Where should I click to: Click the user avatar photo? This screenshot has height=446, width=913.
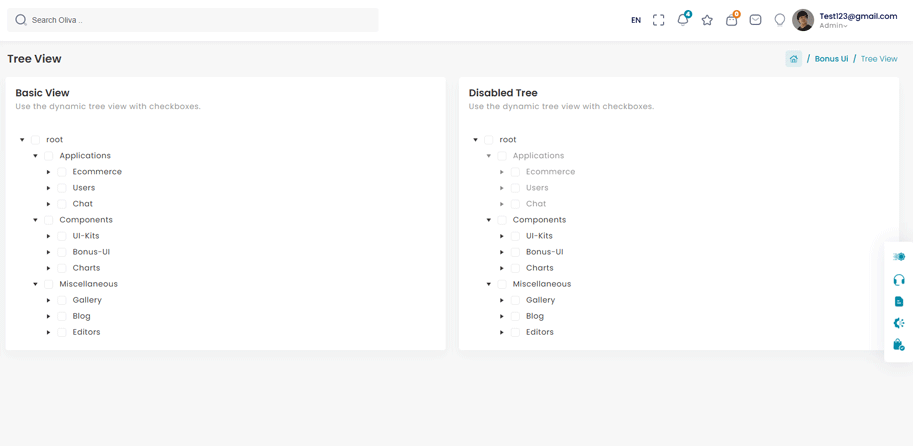coord(803,20)
